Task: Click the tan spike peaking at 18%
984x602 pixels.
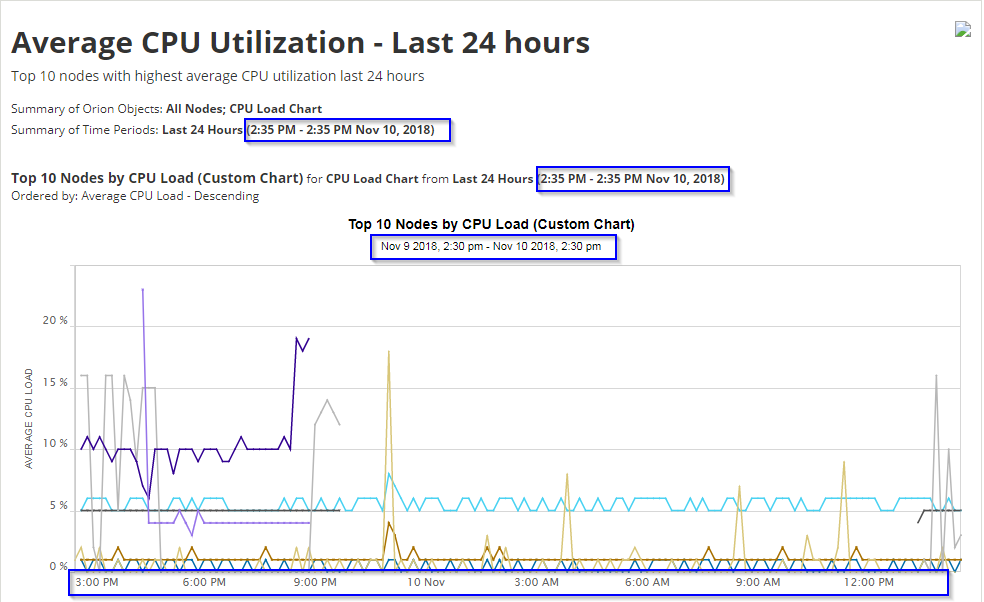Action: [389, 352]
